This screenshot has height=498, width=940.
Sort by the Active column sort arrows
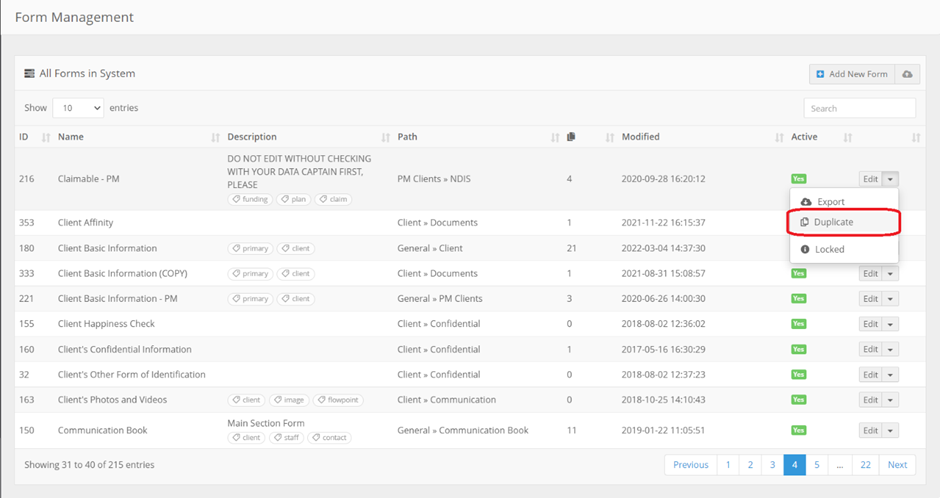[x=847, y=137]
